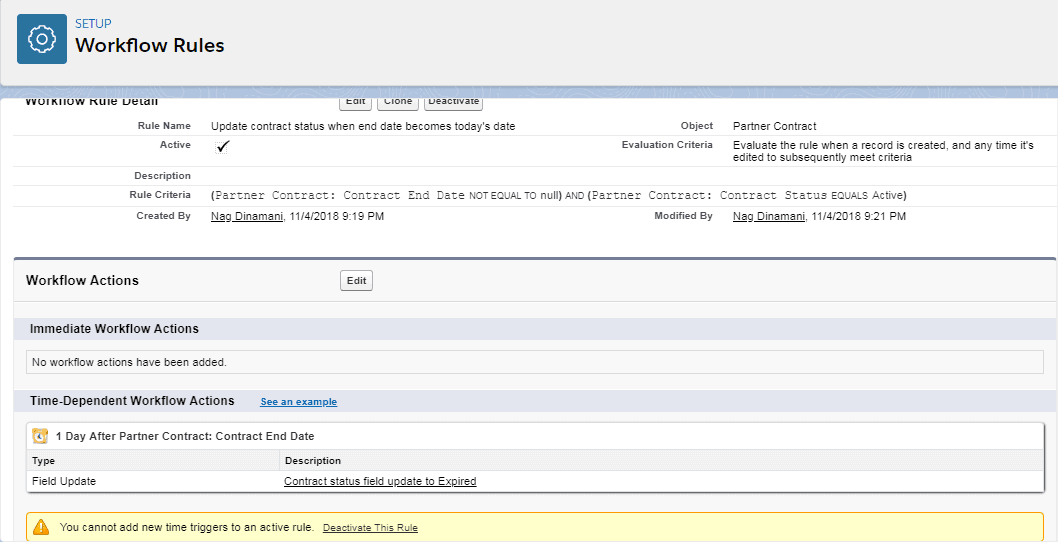Open Nag Dinamani link under Modified By
Image resolution: width=1058 pixels, height=542 pixels.
click(769, 217)
